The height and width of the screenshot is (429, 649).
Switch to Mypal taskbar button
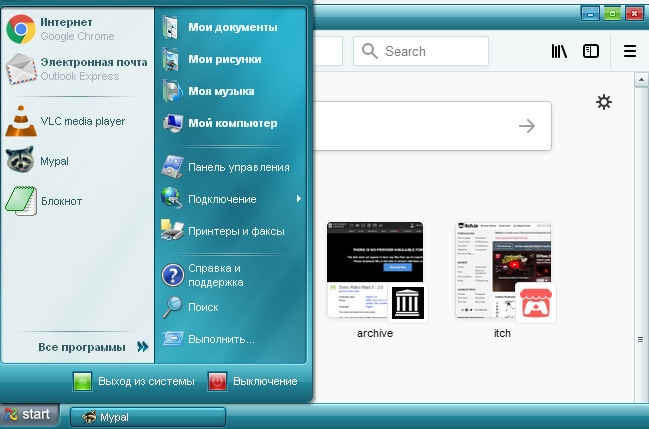point(148,417)
